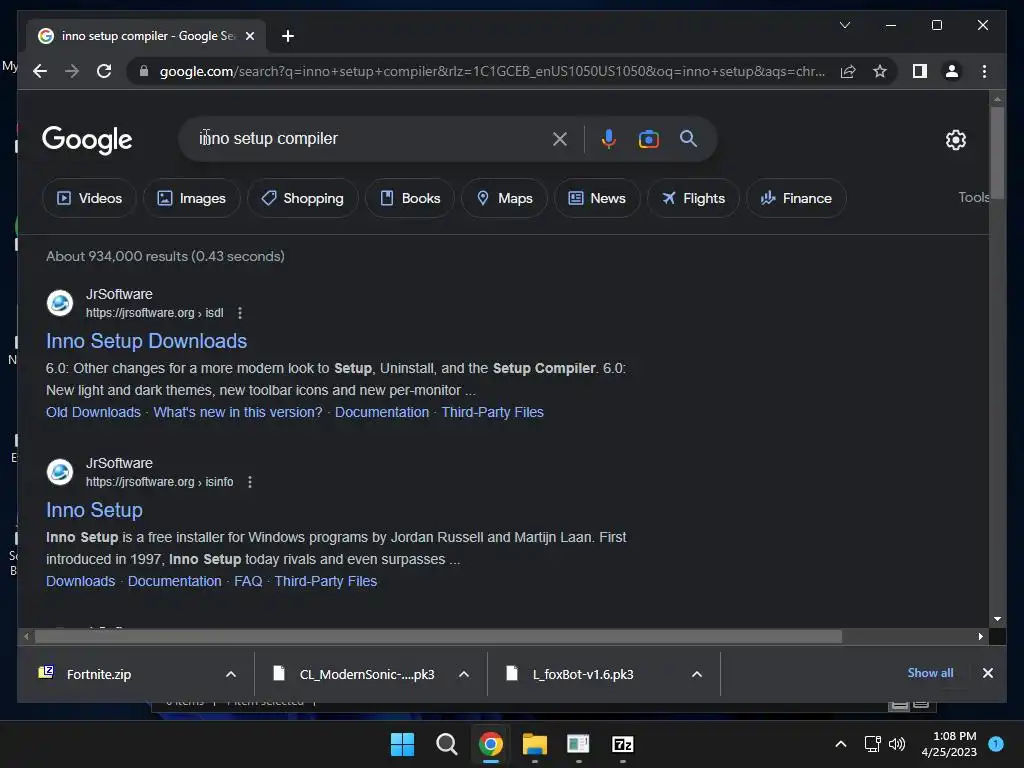Filter results to Maps
Image resolution: width=1024 pixels, height=768 pixels.
(x=504, y=198)
